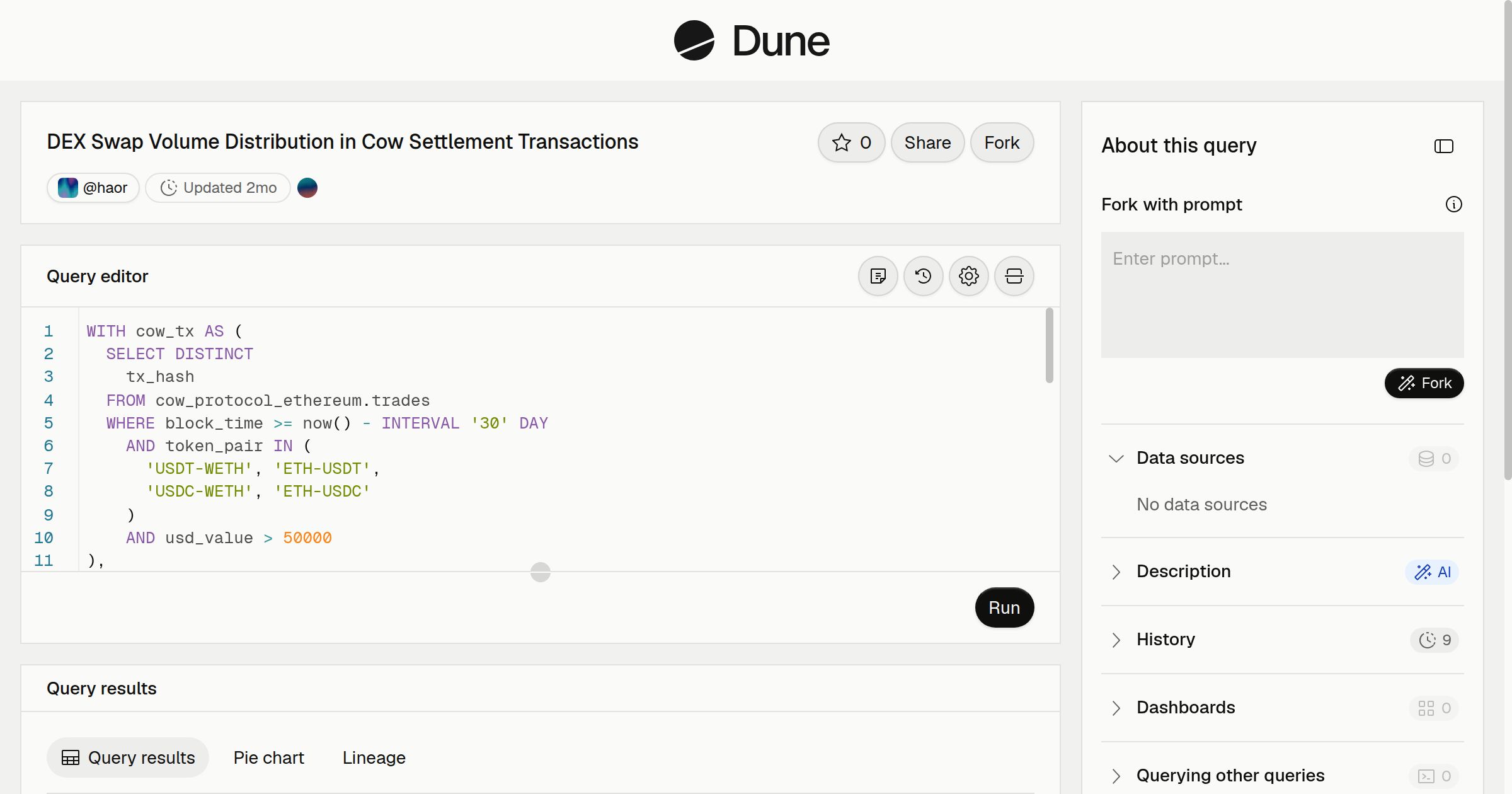Click 'cow_protocol_ethereum.trades' in the code
The width and height of the screenshot is (1512, 794).
tap(293, 400)
